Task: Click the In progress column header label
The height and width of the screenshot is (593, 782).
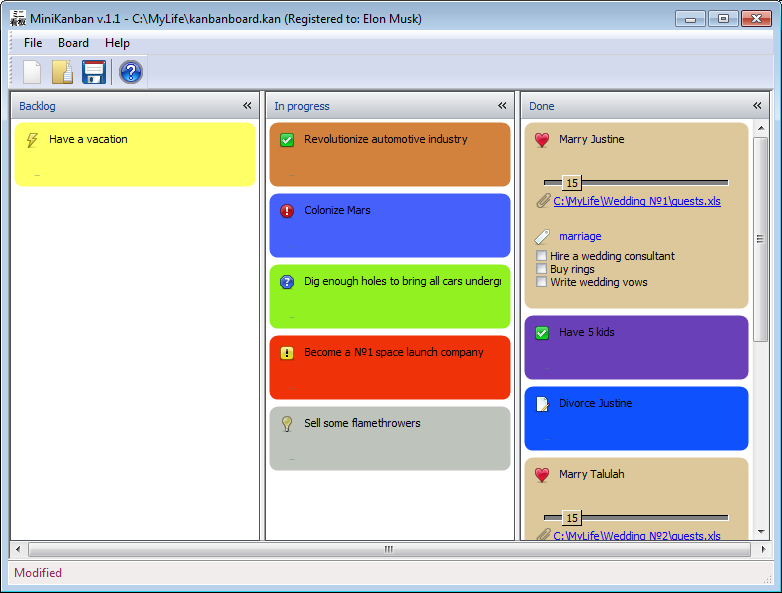Action: click(x=302, y=106)
